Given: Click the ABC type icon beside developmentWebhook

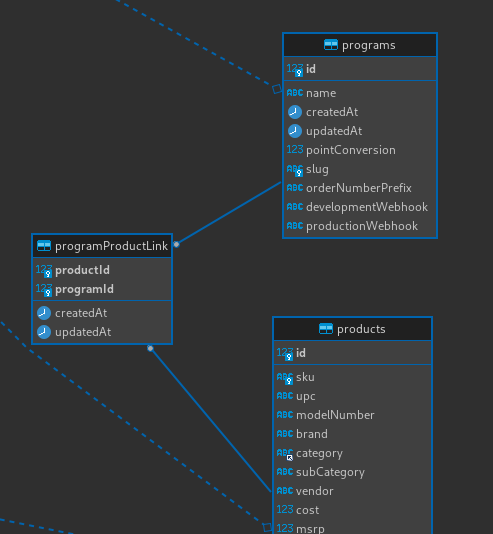Looking at the screenshot, I should pos(295,207).
